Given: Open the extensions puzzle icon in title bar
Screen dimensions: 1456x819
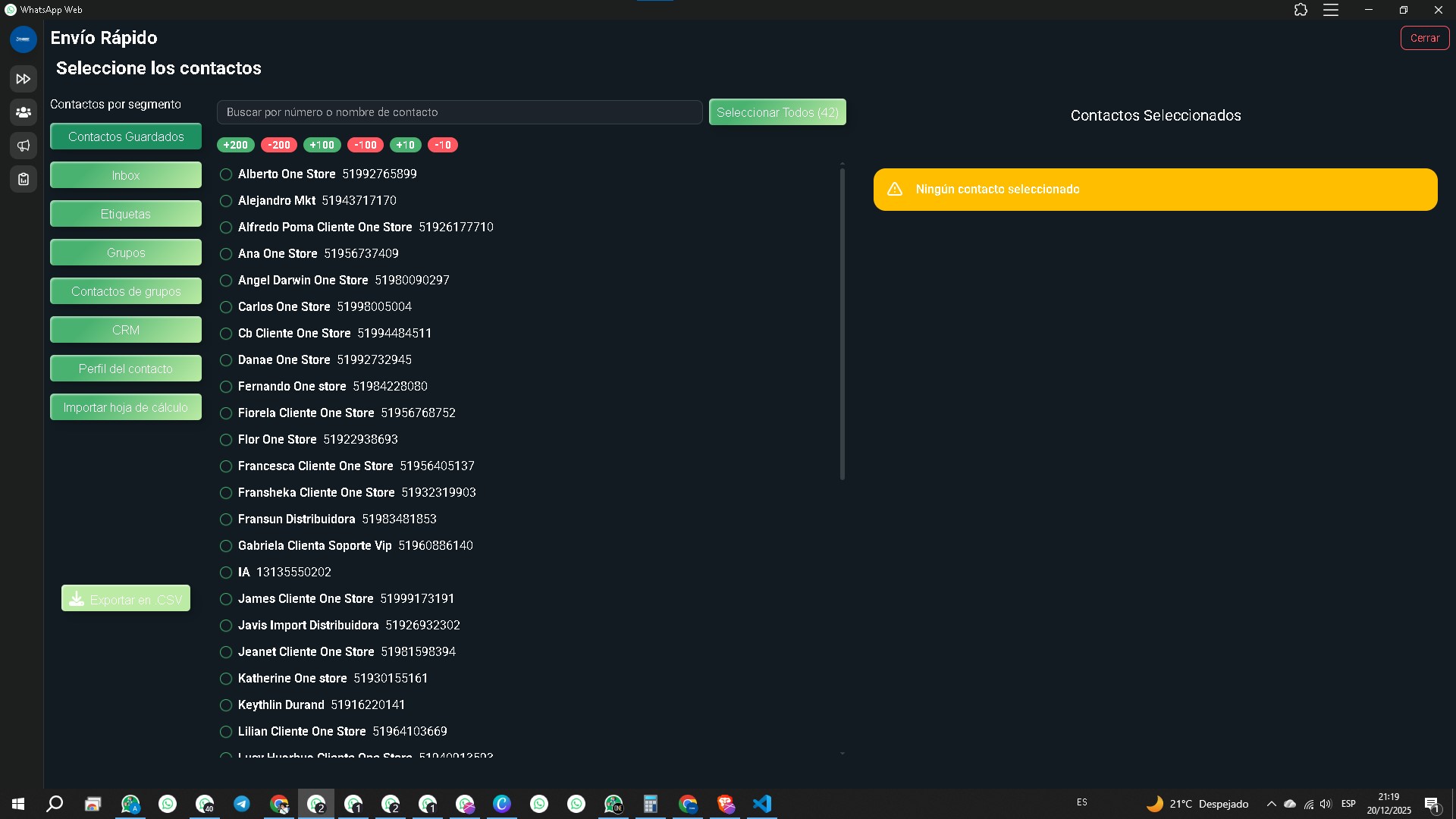Looking at the screenshot, I should 1301,10.
